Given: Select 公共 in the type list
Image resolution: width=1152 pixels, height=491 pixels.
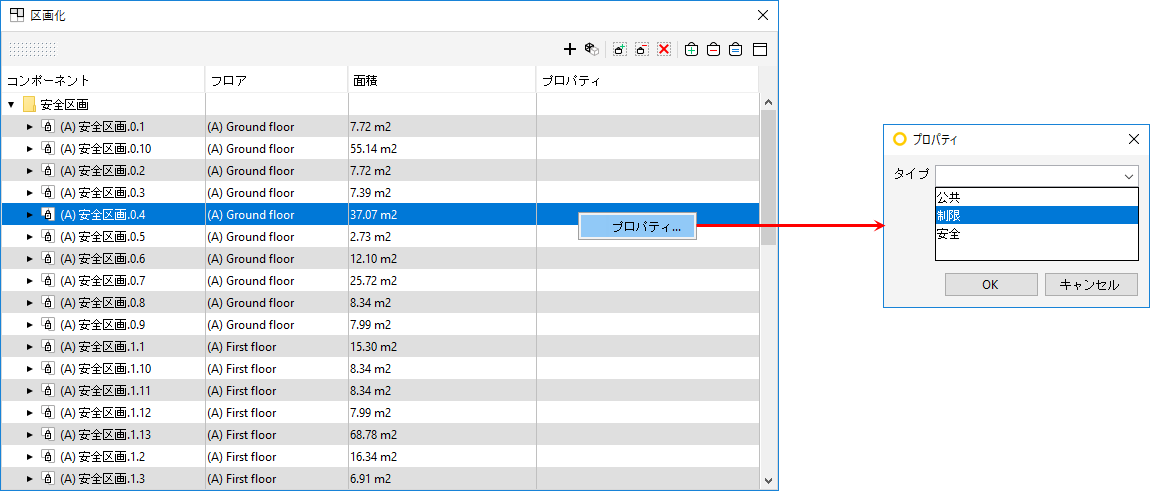Looking at the screenshot, I should (x=1036, y=197).
